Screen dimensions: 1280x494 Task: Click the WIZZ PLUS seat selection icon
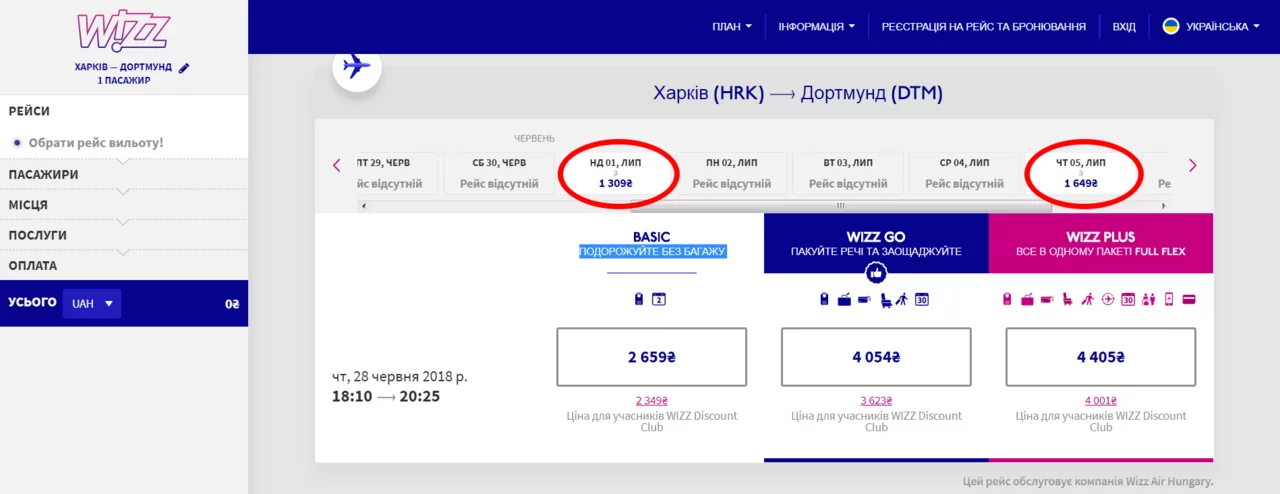pos(1068,298)
